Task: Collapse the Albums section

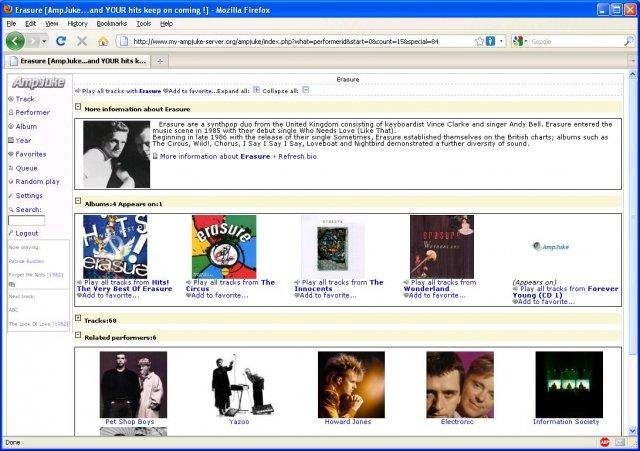Action: (x=78, y=201)
